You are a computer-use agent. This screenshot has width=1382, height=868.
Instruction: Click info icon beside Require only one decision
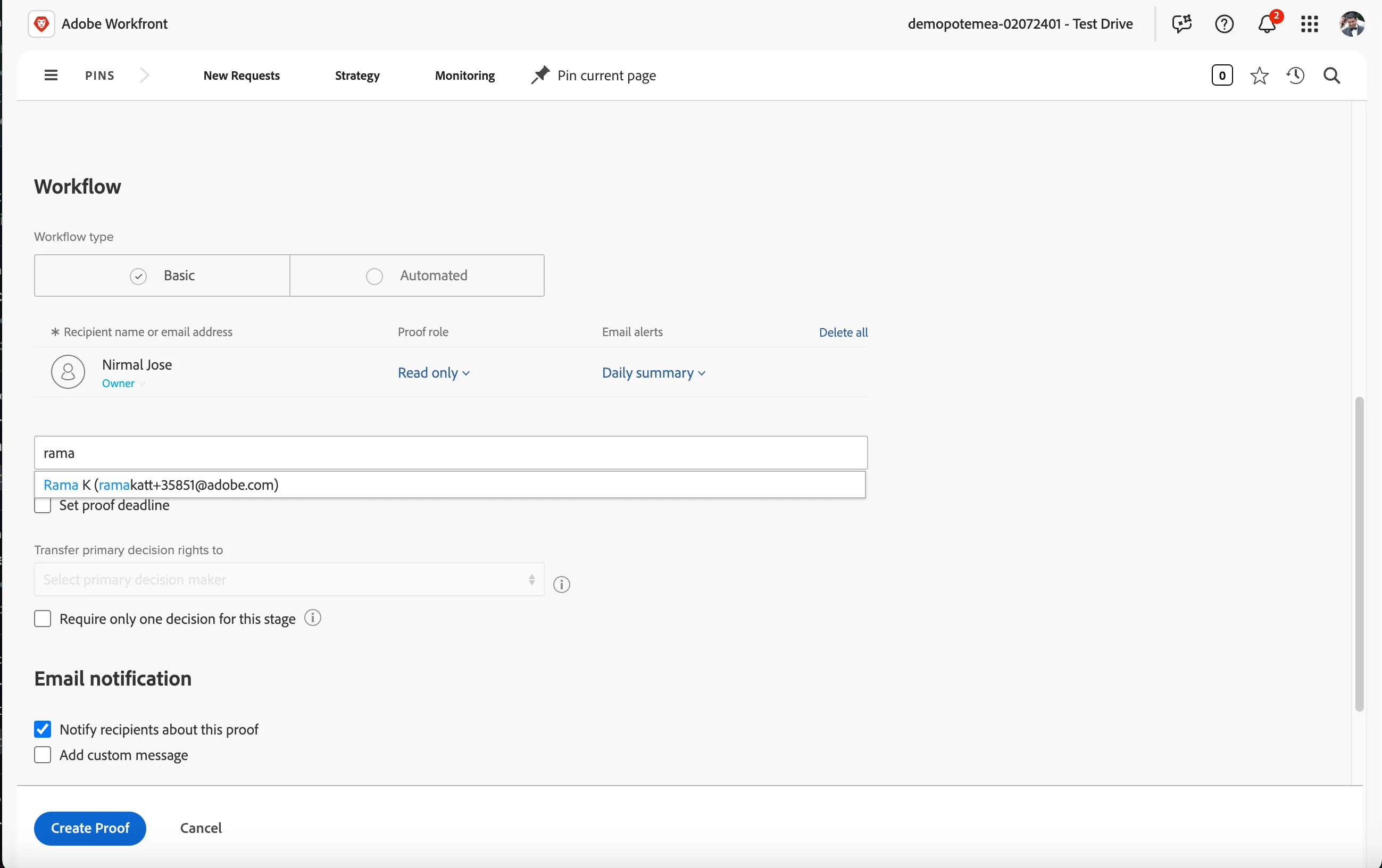point(313,618)
